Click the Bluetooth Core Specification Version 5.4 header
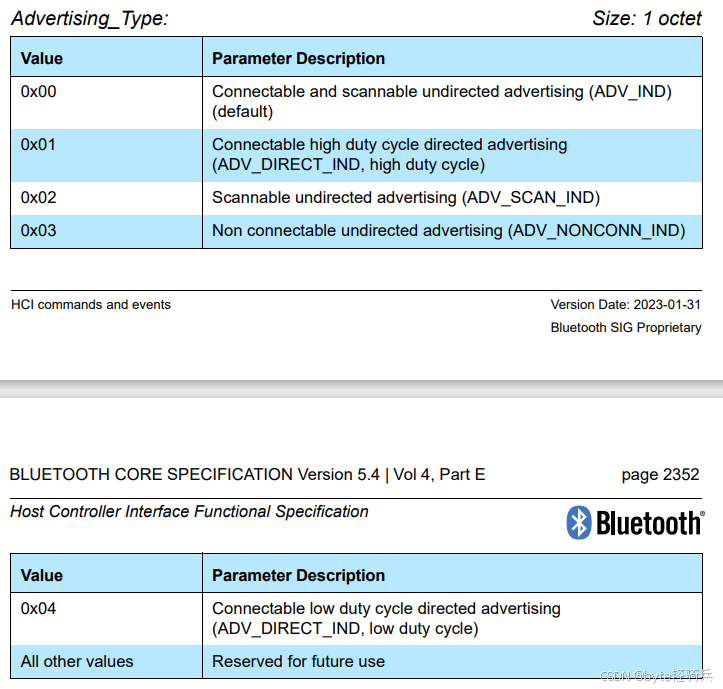This screenshot has width=723, height=689. pos(247,474)
